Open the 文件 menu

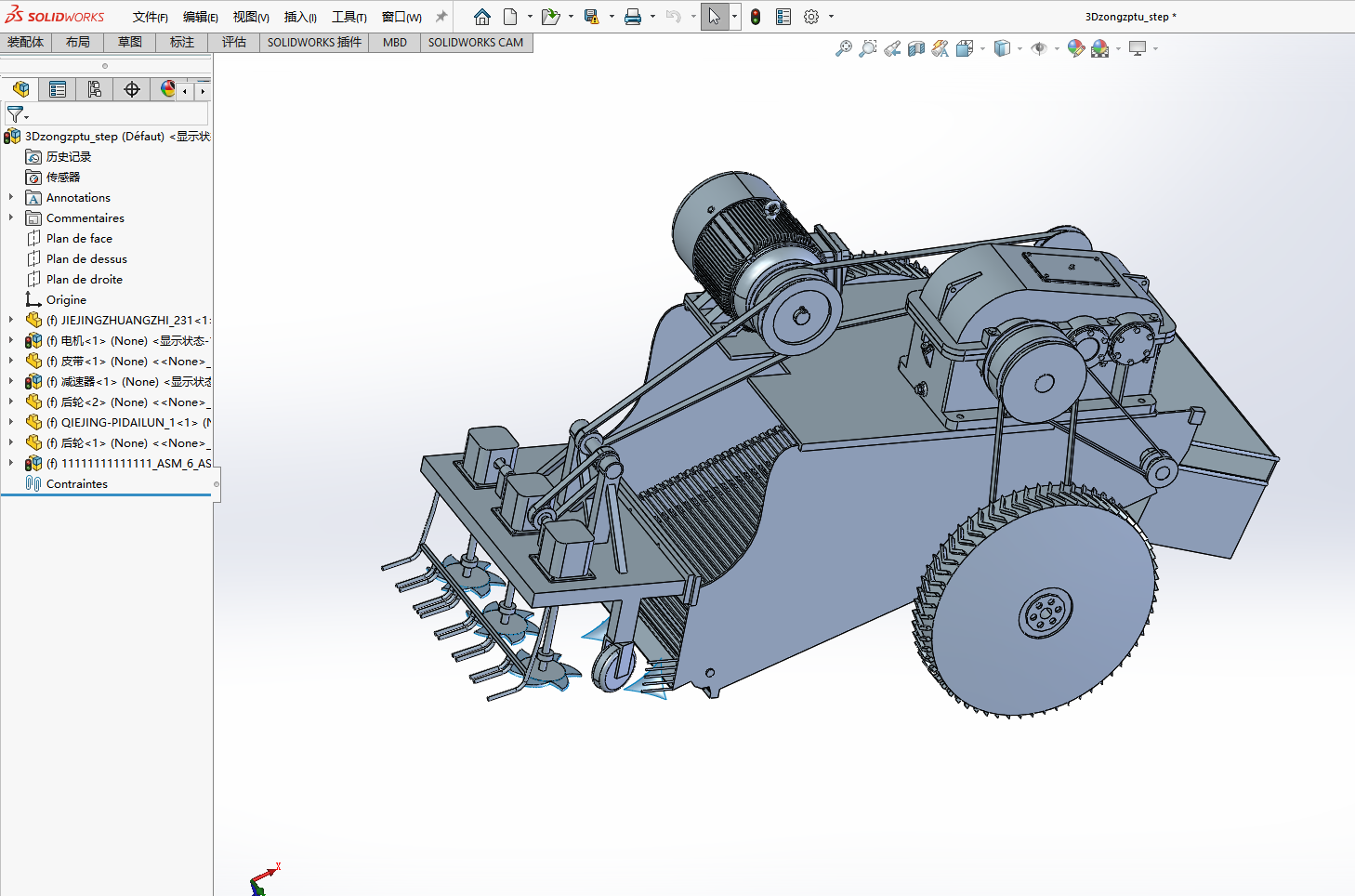tap(150, 17)
